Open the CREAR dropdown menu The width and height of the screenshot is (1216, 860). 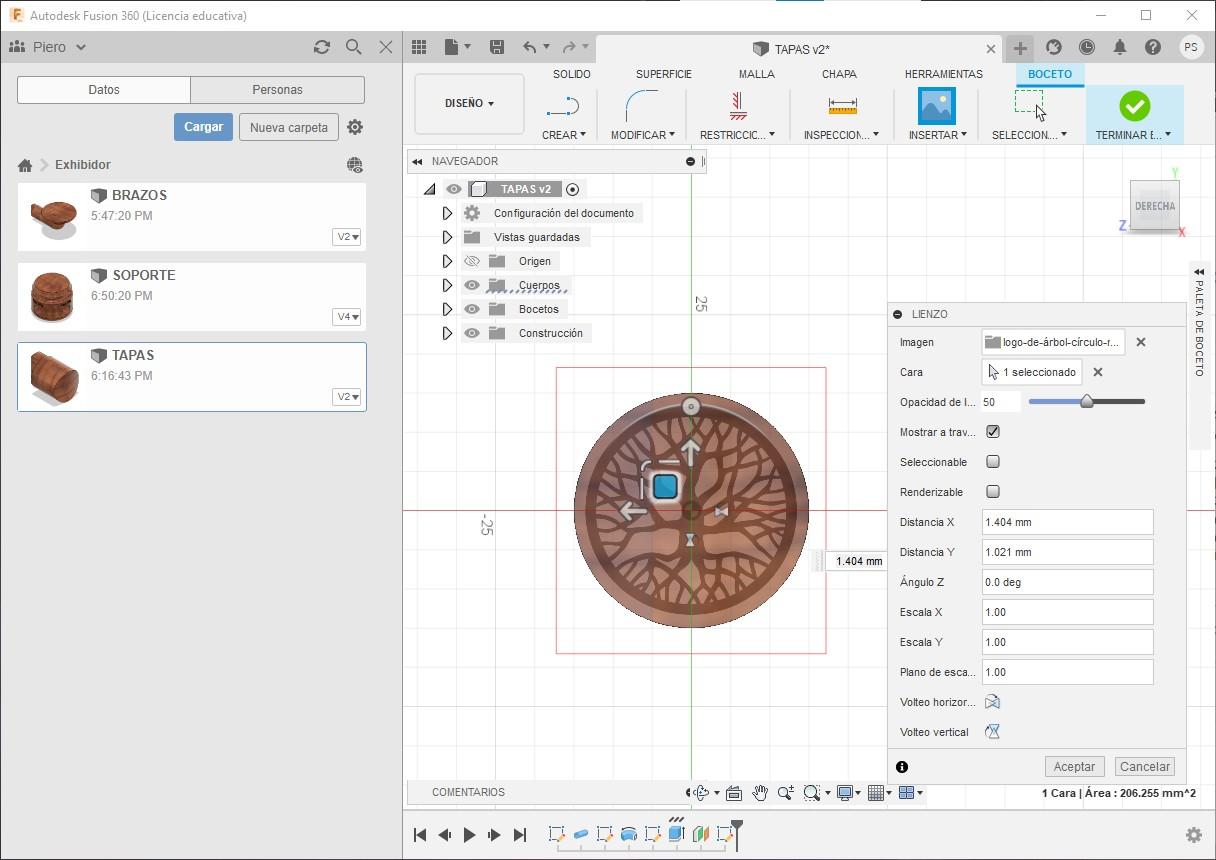coord(564,135)
